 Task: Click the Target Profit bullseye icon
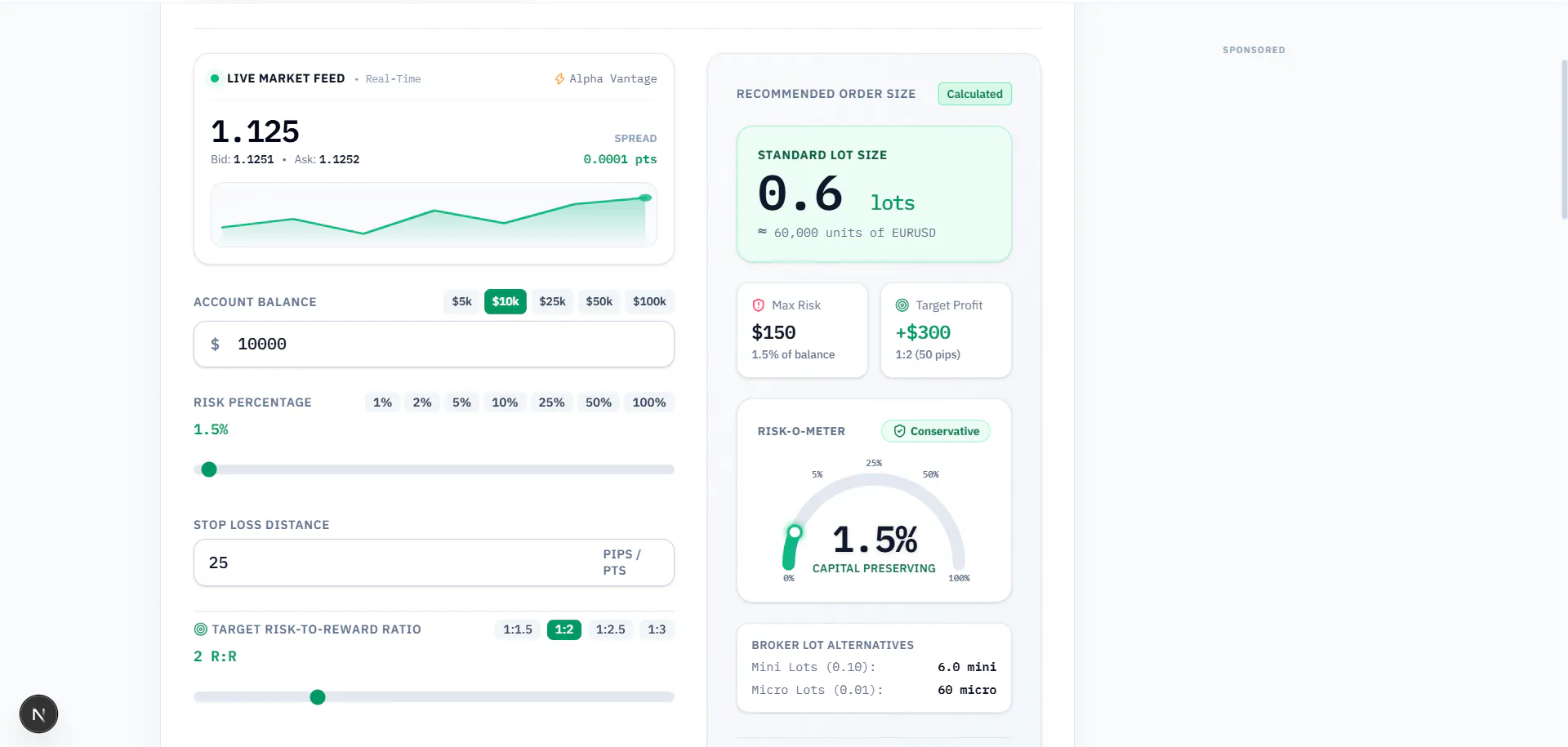click(902, 305)
